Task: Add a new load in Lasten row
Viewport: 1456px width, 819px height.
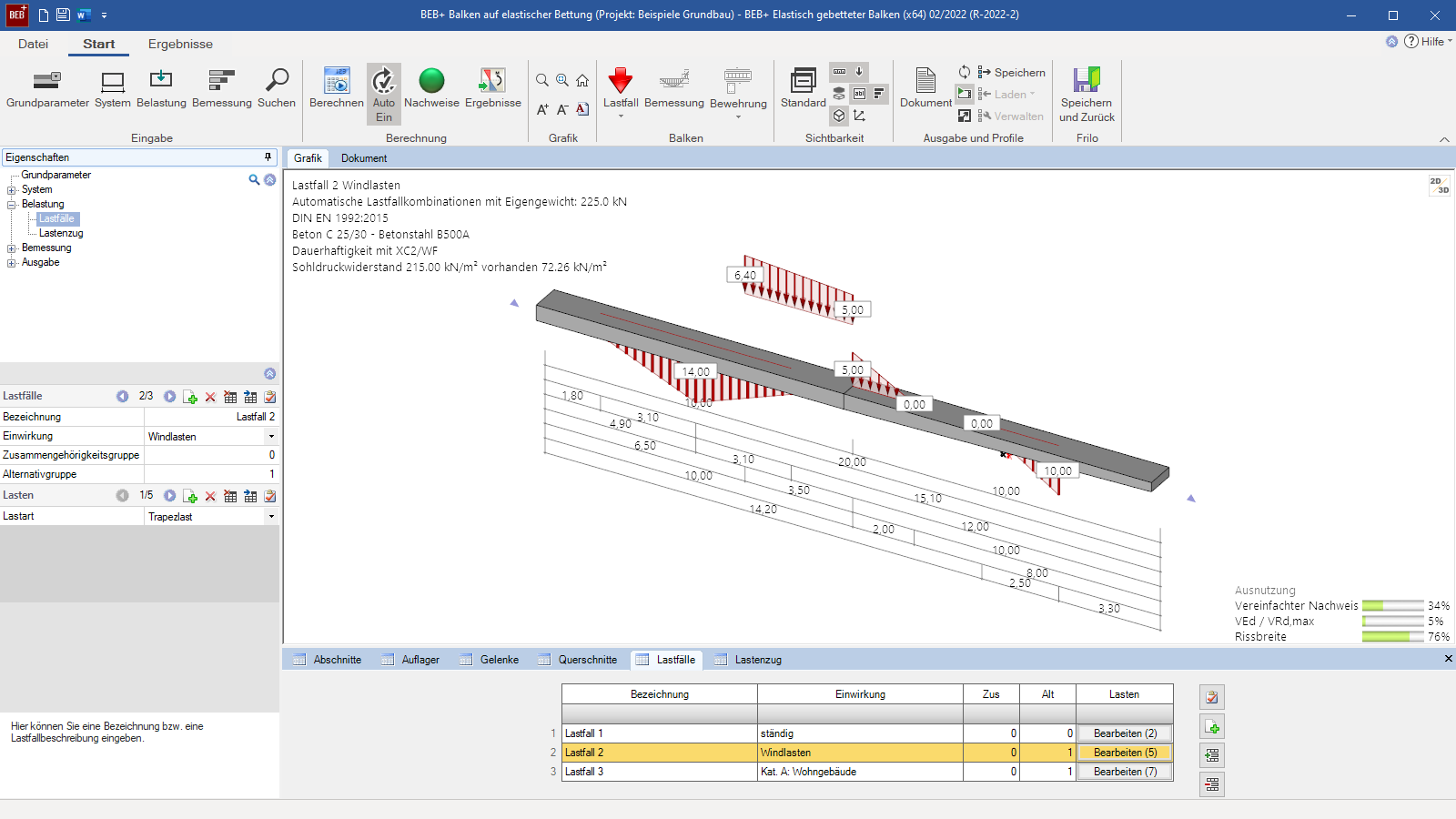Action: [190, 496]
